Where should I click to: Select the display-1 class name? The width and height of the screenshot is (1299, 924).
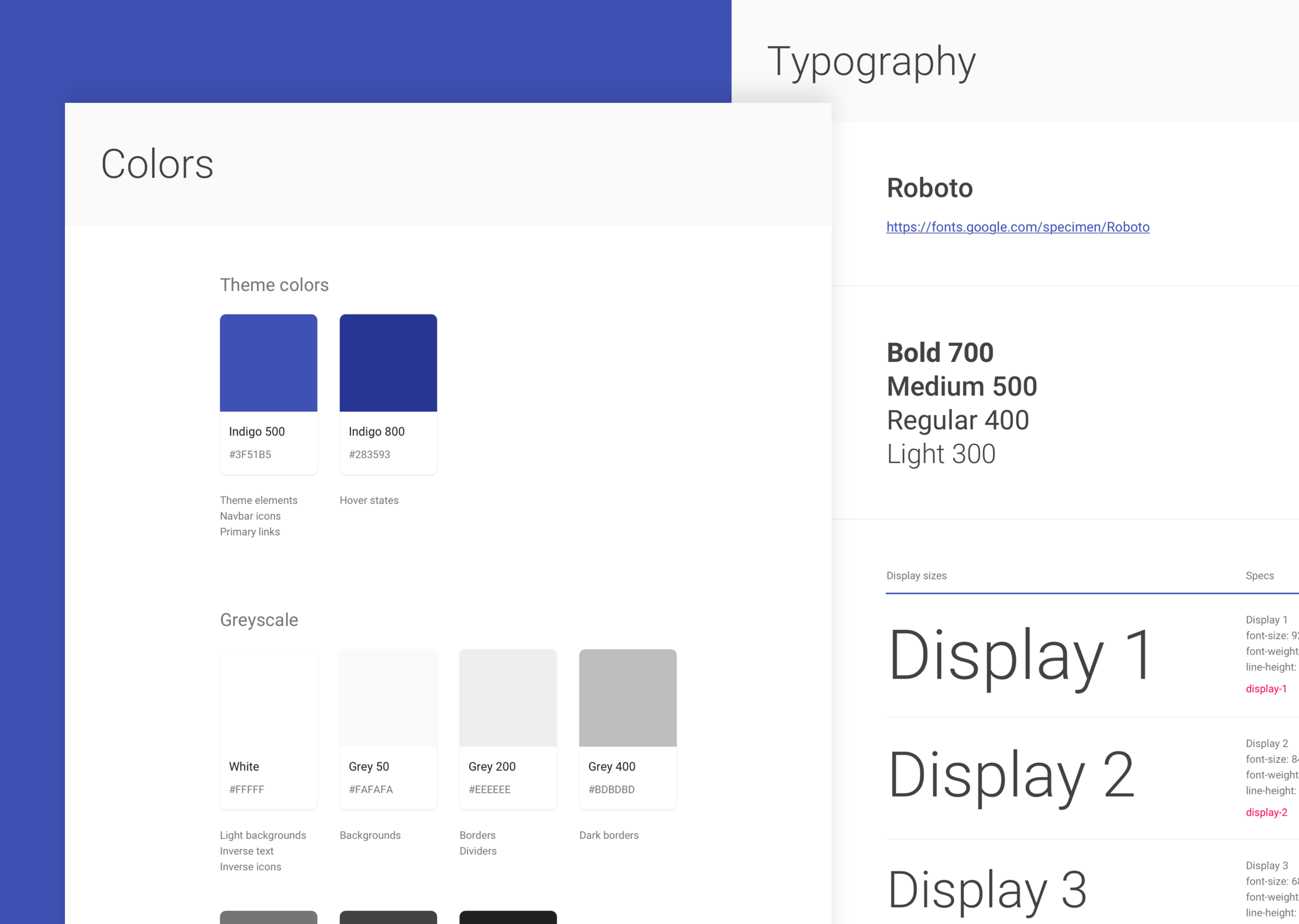pyautogui.click(x=1266, y=689)
